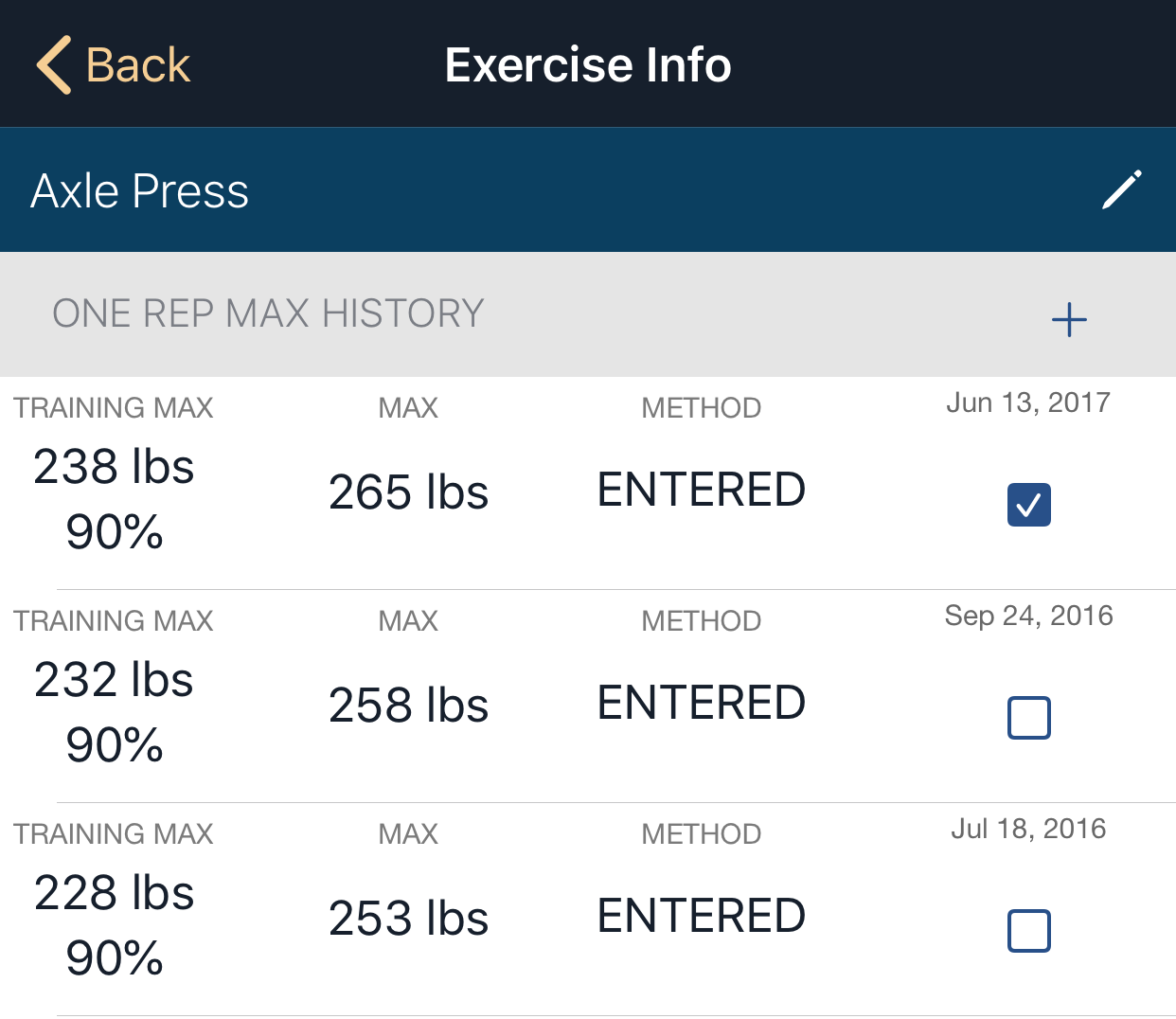The width and height of the screenshot is (1176, 1019).
Task: Tap the 228 lbs training max entry
Action: coord(113,891)
